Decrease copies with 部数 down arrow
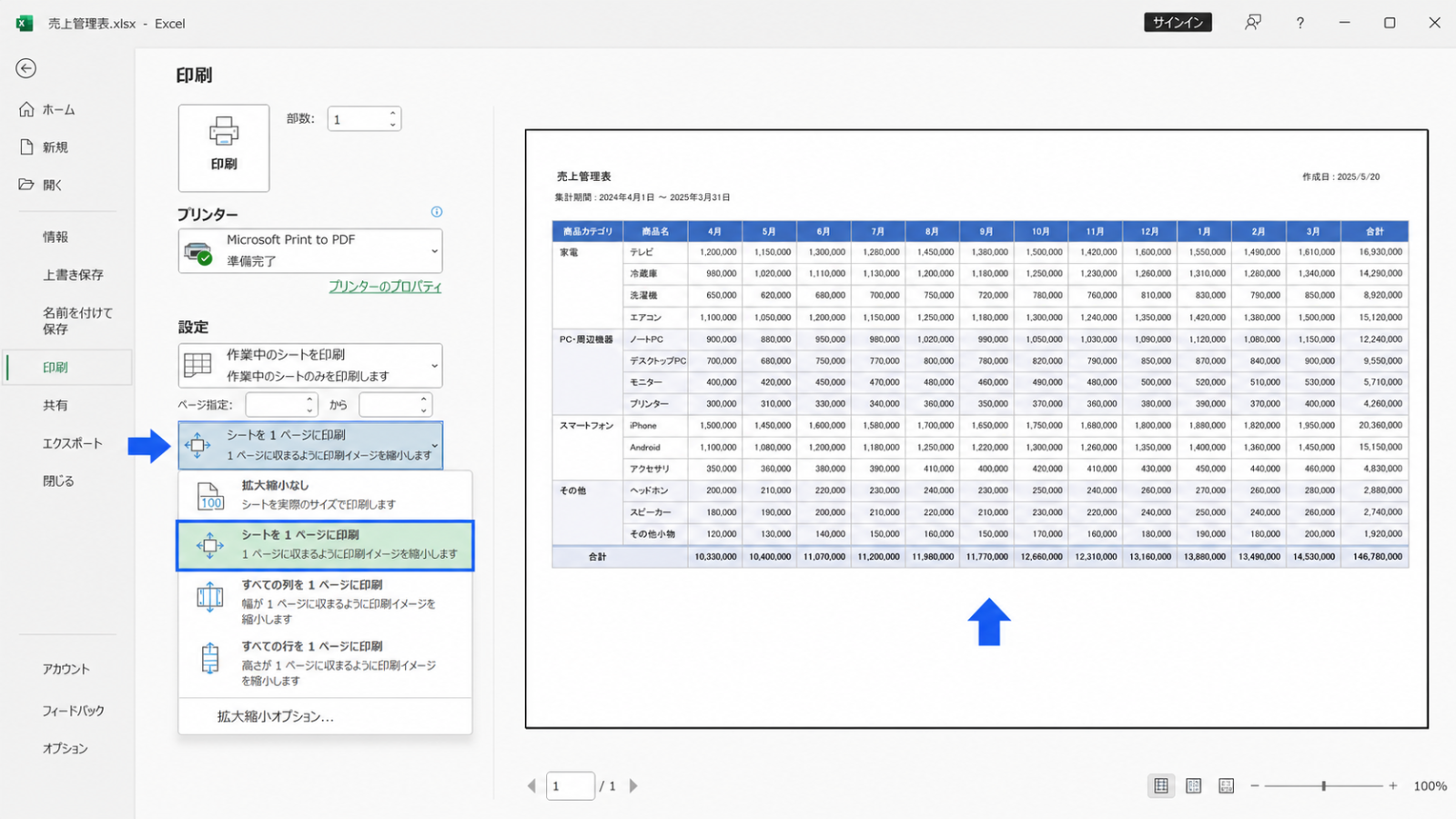Image resolution: width=1456 pixels, height=819 pixels. point(393,125)
